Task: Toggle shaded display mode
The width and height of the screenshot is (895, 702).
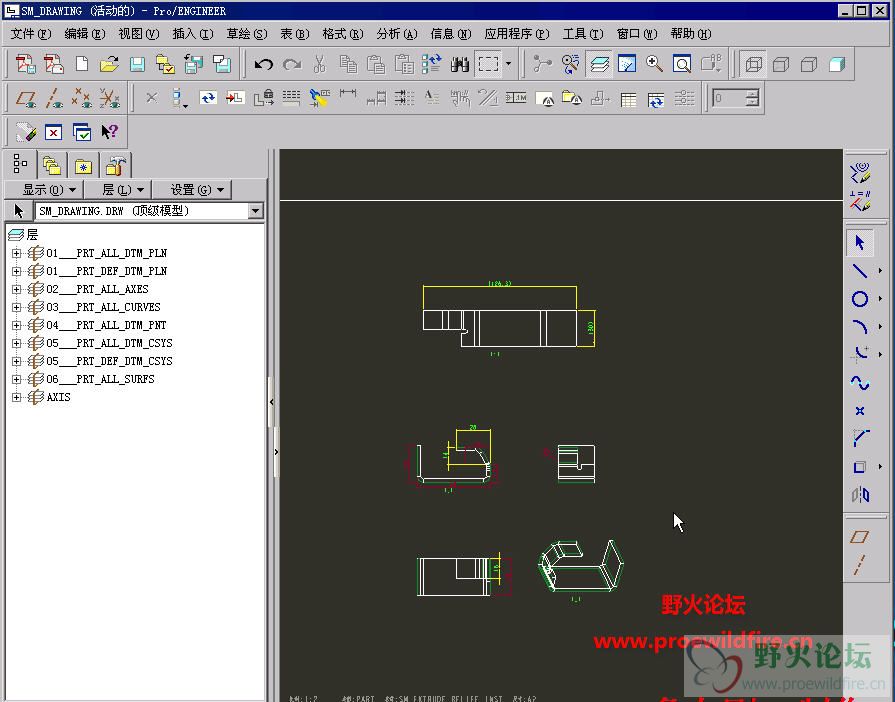Action: click(837, 64)
